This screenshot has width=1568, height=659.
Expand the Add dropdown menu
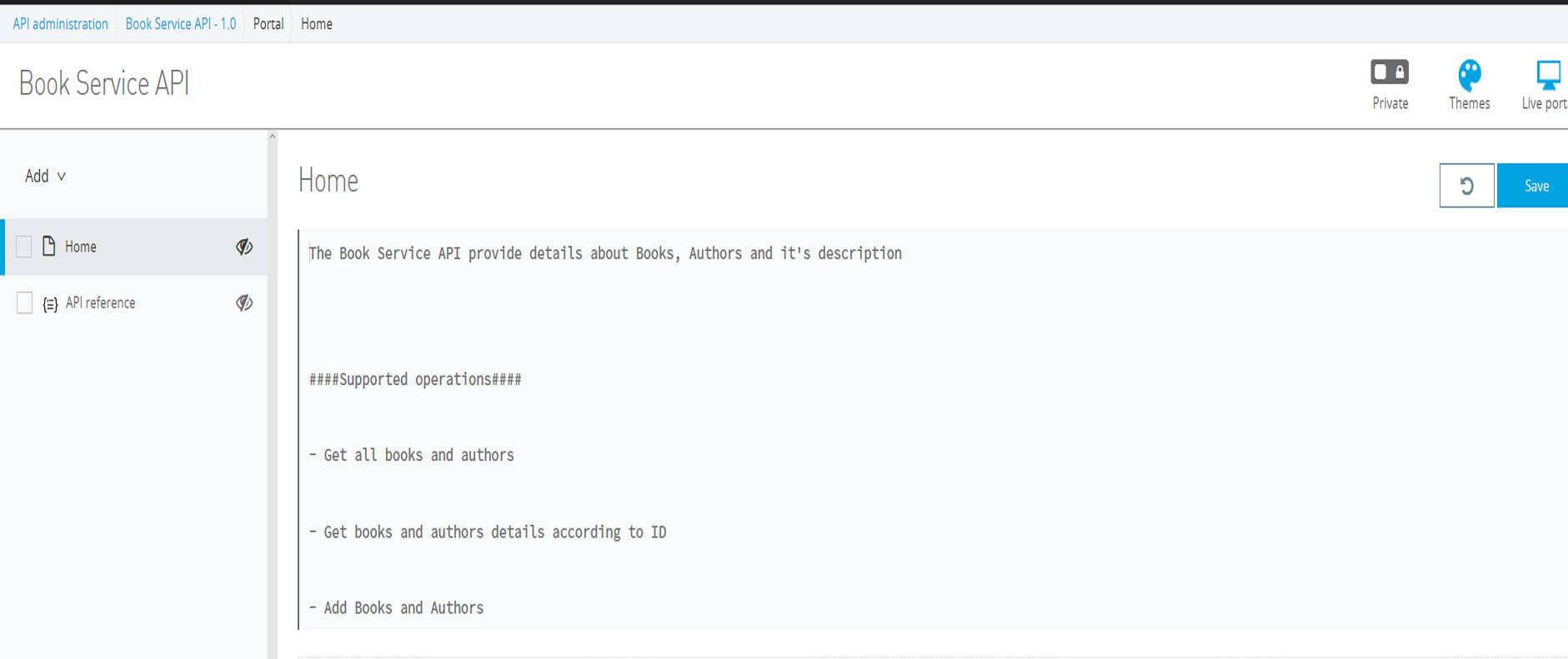[45, 176]
